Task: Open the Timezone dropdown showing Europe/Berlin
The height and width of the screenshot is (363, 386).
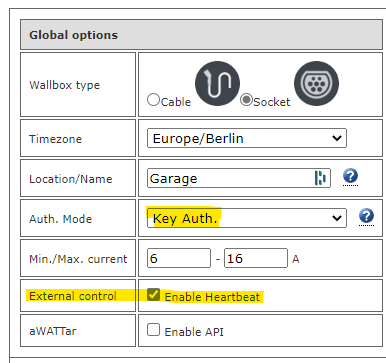Action: click(247, 138)
